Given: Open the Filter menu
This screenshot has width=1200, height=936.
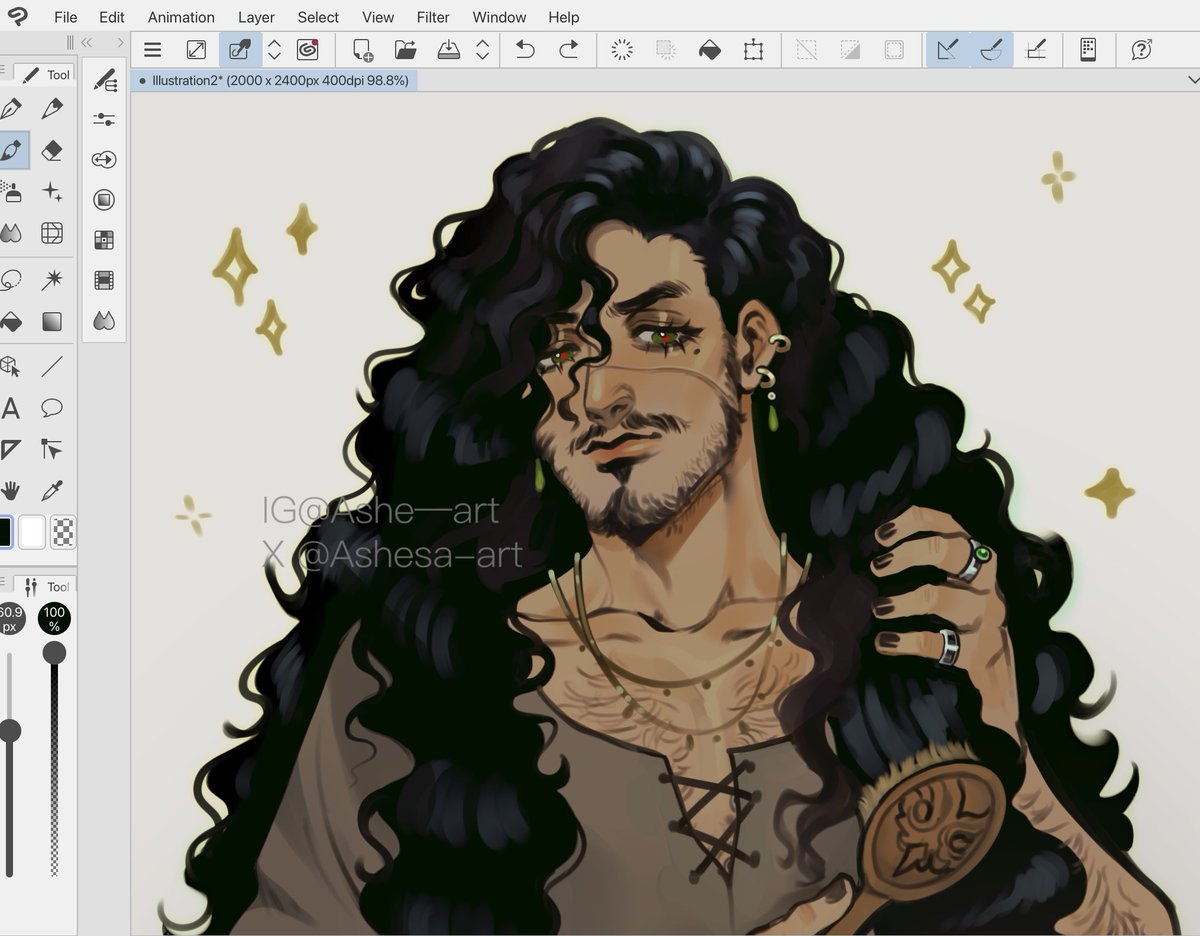Looking at the screenshot, I should coord(433,17).
